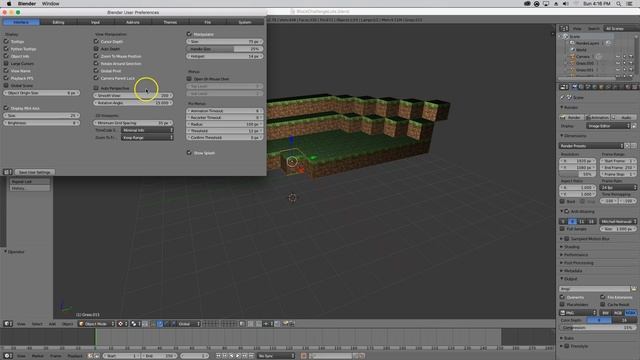The height and width of the screenshot is (360, 640).
Task: Switch to Input tab in User Preferences
Action: pyautogui.click(x=95, y=22)
